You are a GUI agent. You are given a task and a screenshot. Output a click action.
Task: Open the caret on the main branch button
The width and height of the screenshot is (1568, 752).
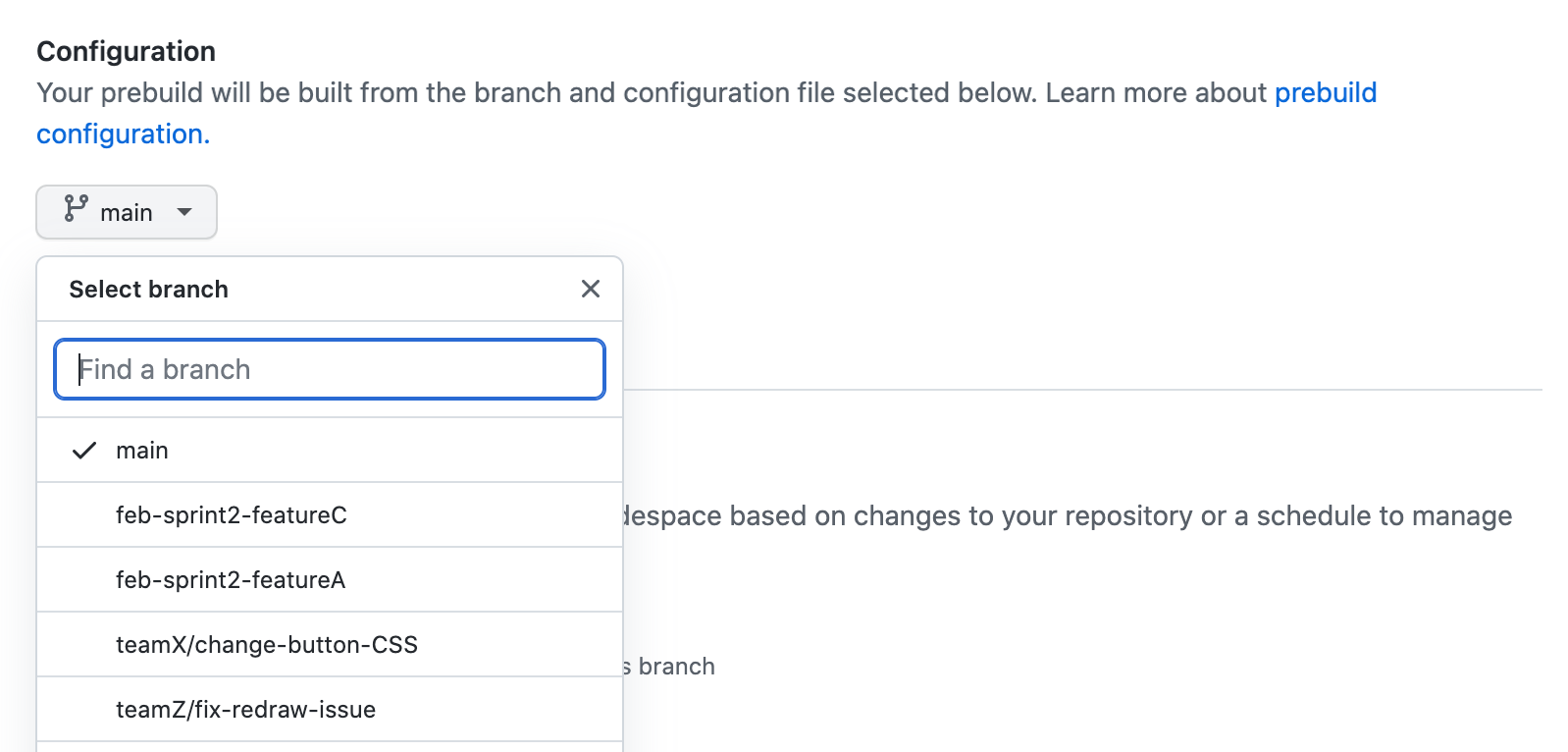click(185, 212)
